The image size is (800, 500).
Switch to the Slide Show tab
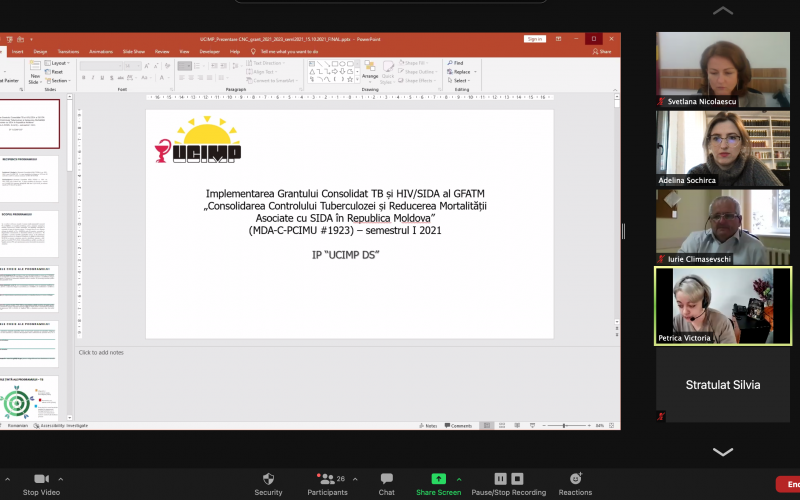click(133, 51)
